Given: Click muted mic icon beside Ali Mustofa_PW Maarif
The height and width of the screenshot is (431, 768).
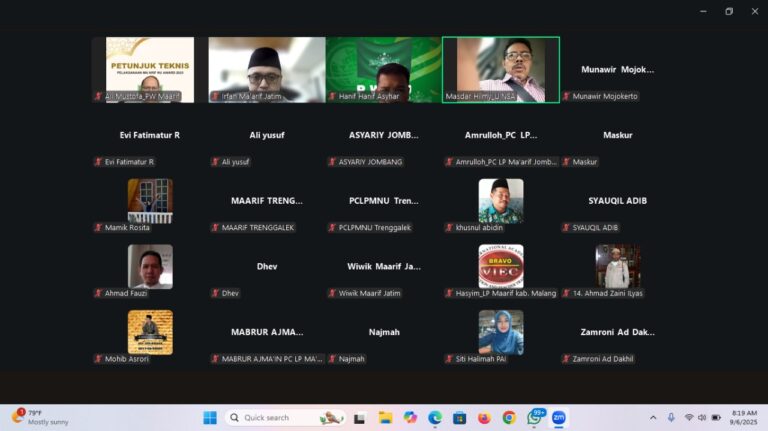Looking at the screenshot, I should [x=98, y=96].
